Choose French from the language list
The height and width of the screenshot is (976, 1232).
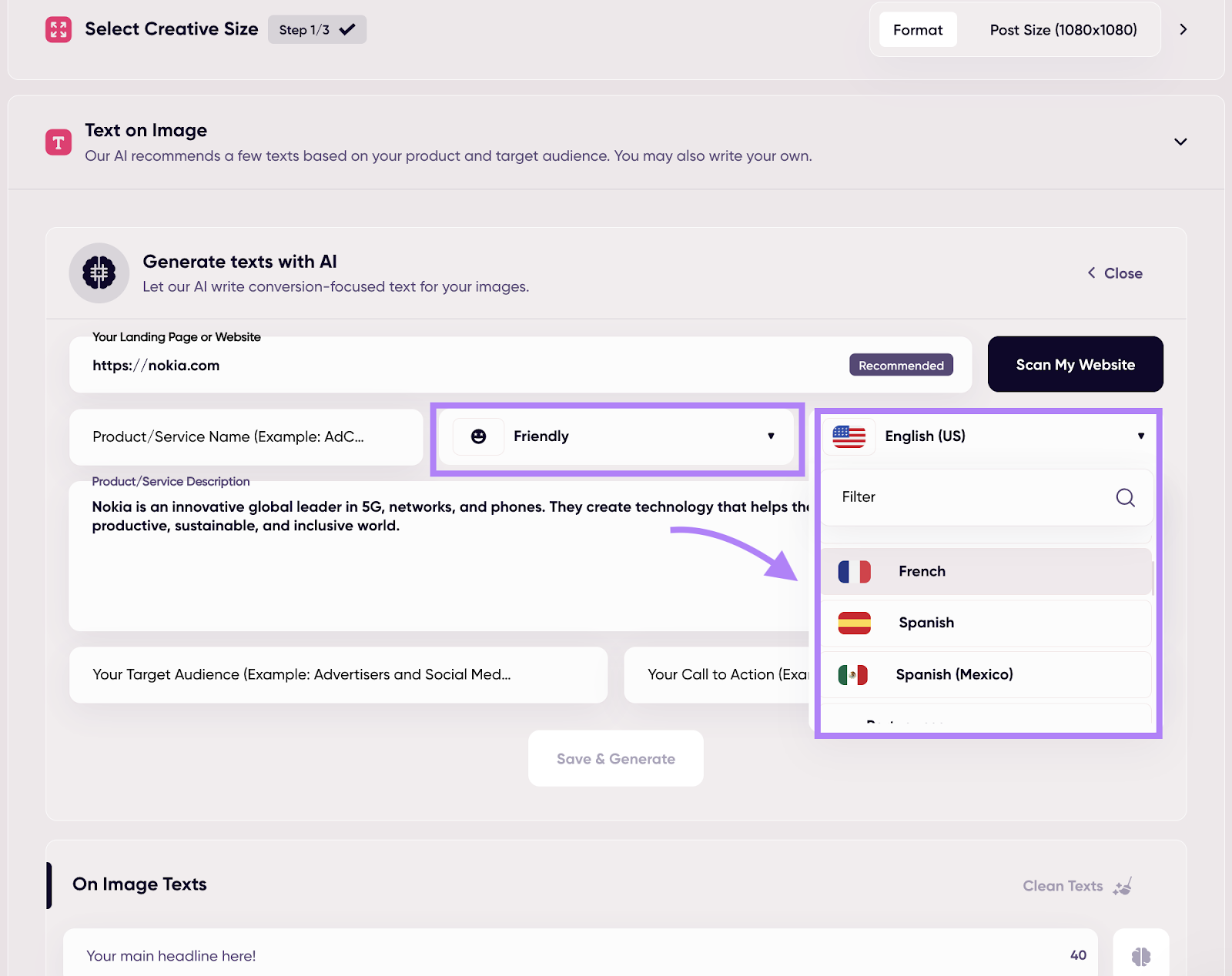point(986,571)
